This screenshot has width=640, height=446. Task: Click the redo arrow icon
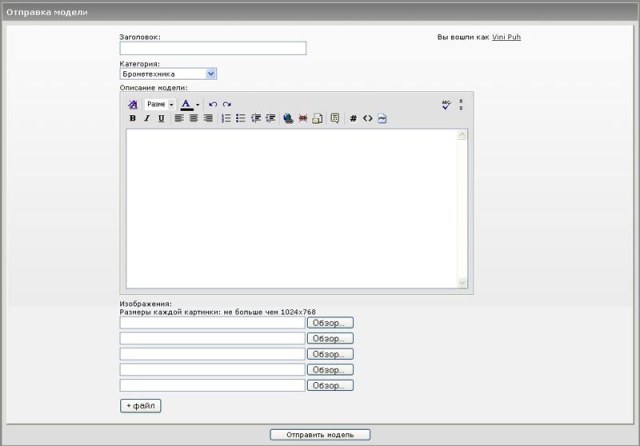pyautogui.click(x=227, y=104)
